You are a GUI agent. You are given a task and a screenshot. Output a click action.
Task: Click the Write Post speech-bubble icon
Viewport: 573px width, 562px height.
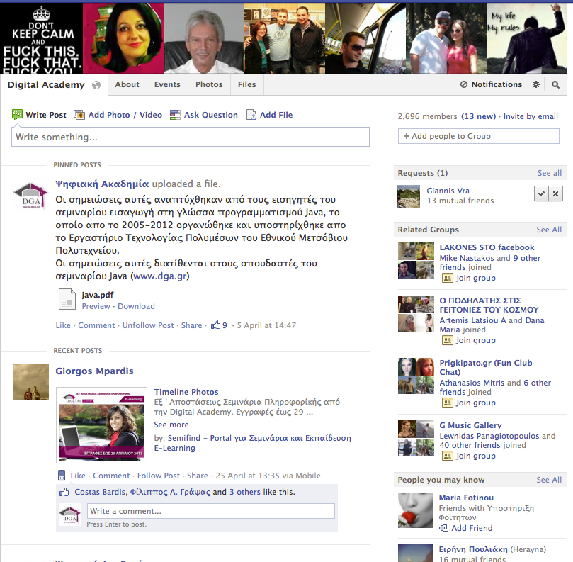tap(17, 114)
